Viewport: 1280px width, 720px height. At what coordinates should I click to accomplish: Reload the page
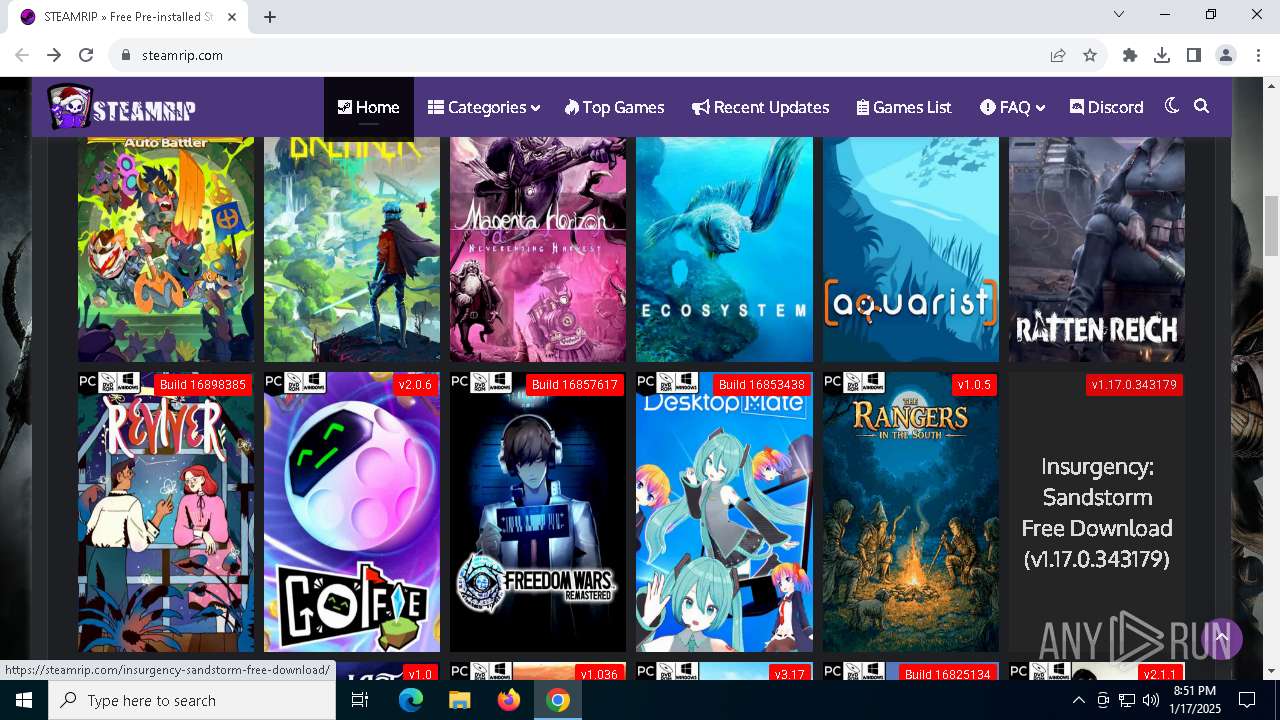pyautogui.click(x=86, y=55)
